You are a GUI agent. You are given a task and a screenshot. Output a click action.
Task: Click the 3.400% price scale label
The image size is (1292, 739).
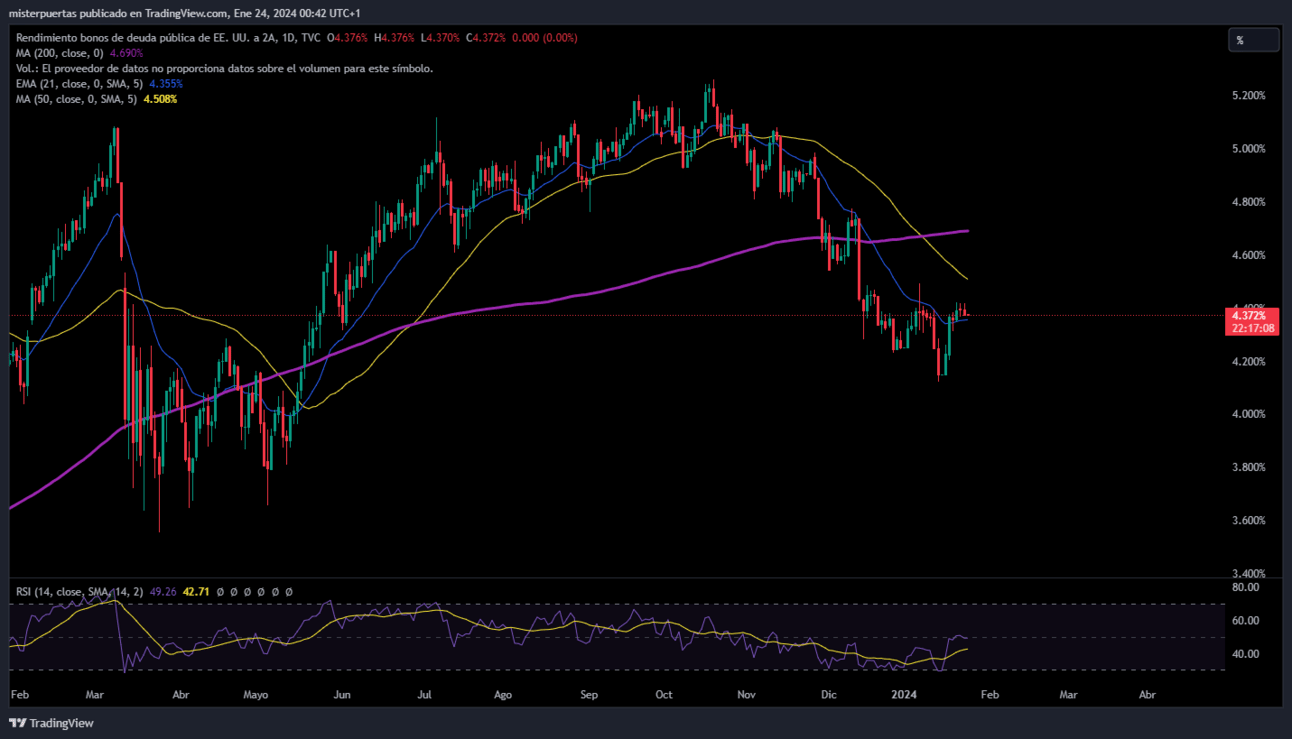pos(1249,574)
